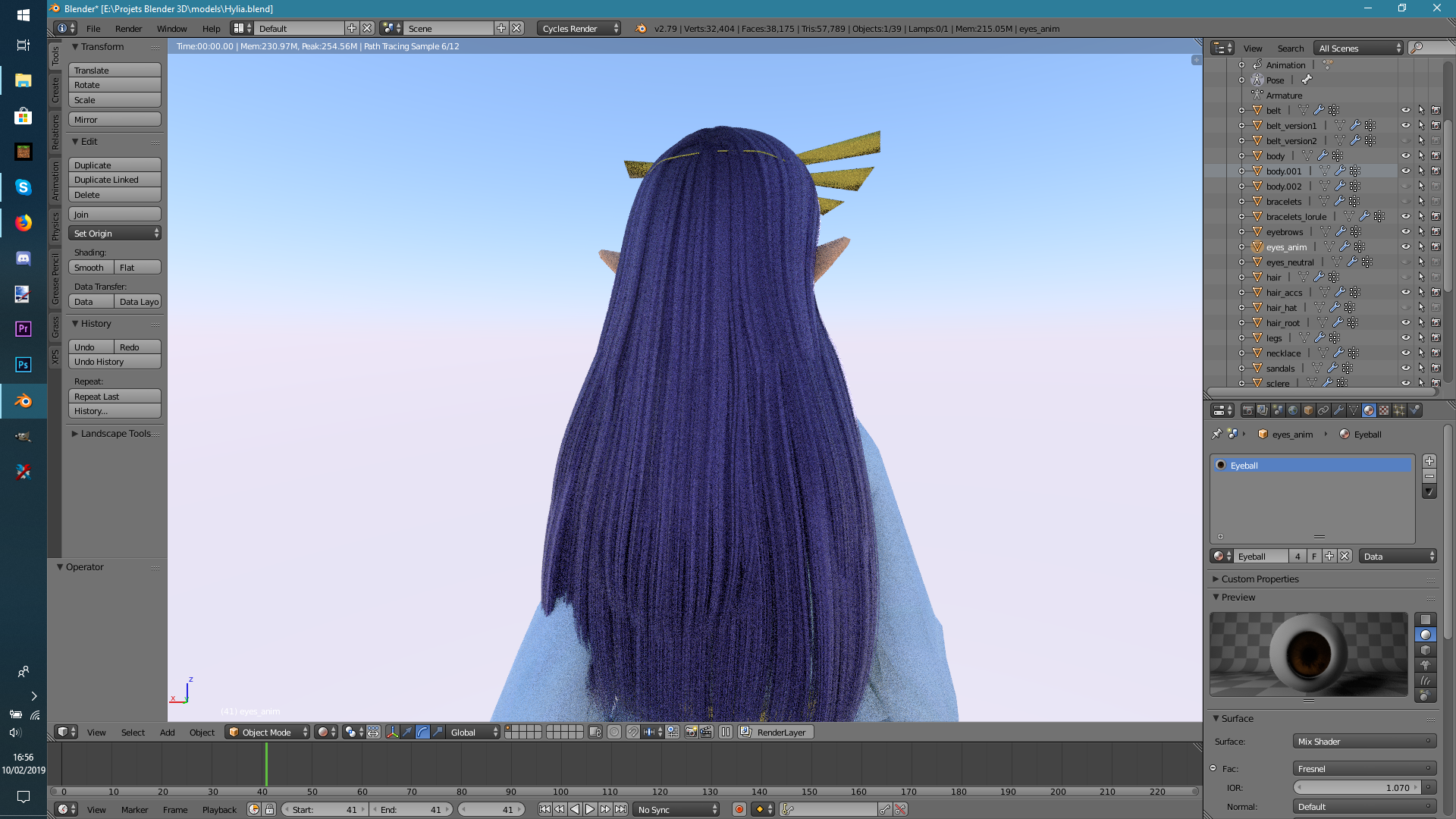Toggle renderability of the belt object

[1436, 111]
